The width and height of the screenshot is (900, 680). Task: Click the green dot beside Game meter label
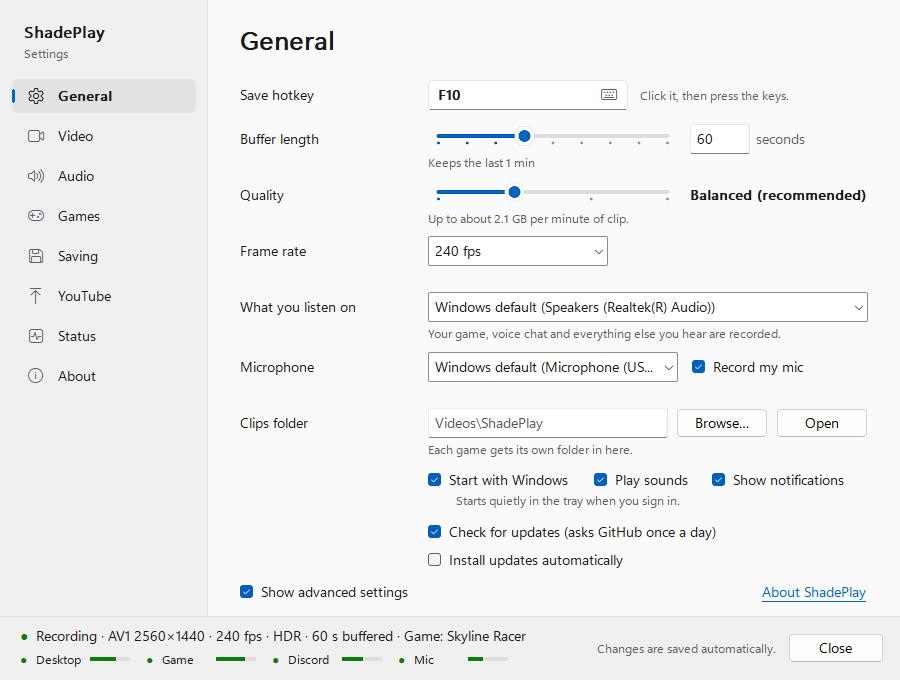click(x=150, y=660)
